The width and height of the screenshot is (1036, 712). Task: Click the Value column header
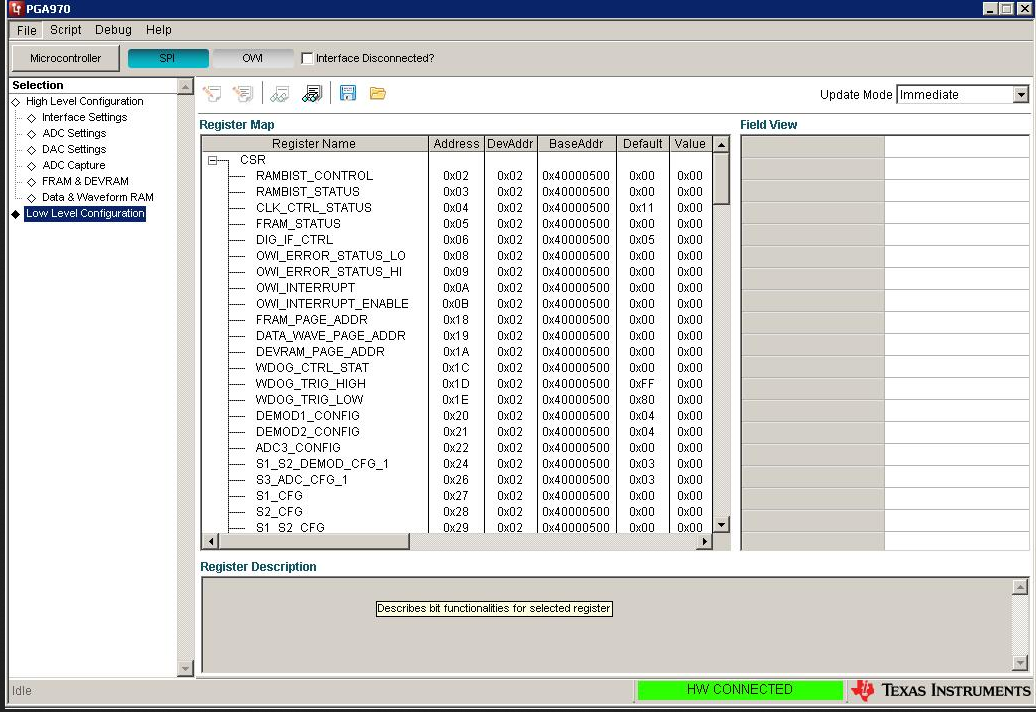[690, 143]
